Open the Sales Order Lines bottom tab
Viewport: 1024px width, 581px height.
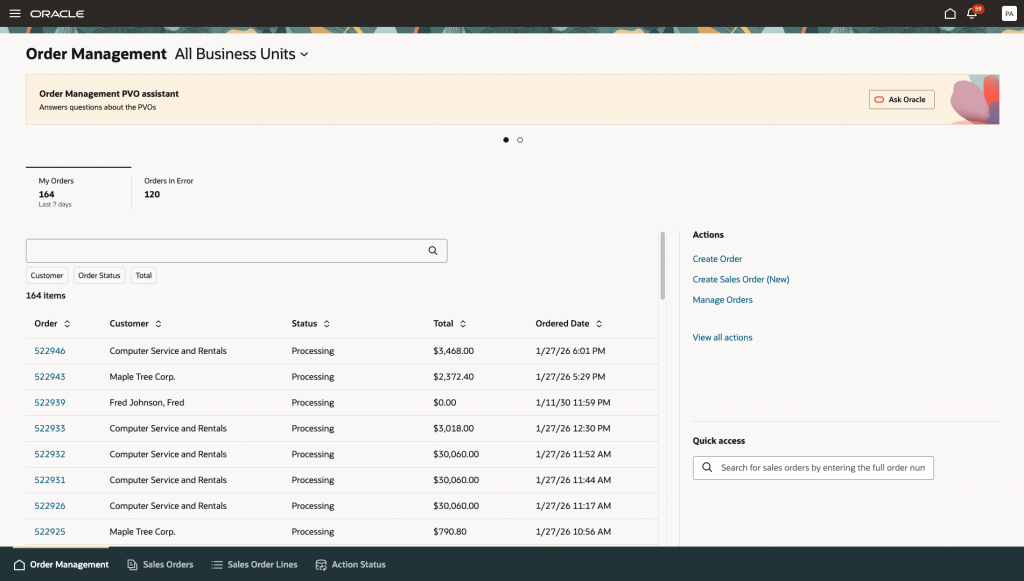click(x=254, y=565)
